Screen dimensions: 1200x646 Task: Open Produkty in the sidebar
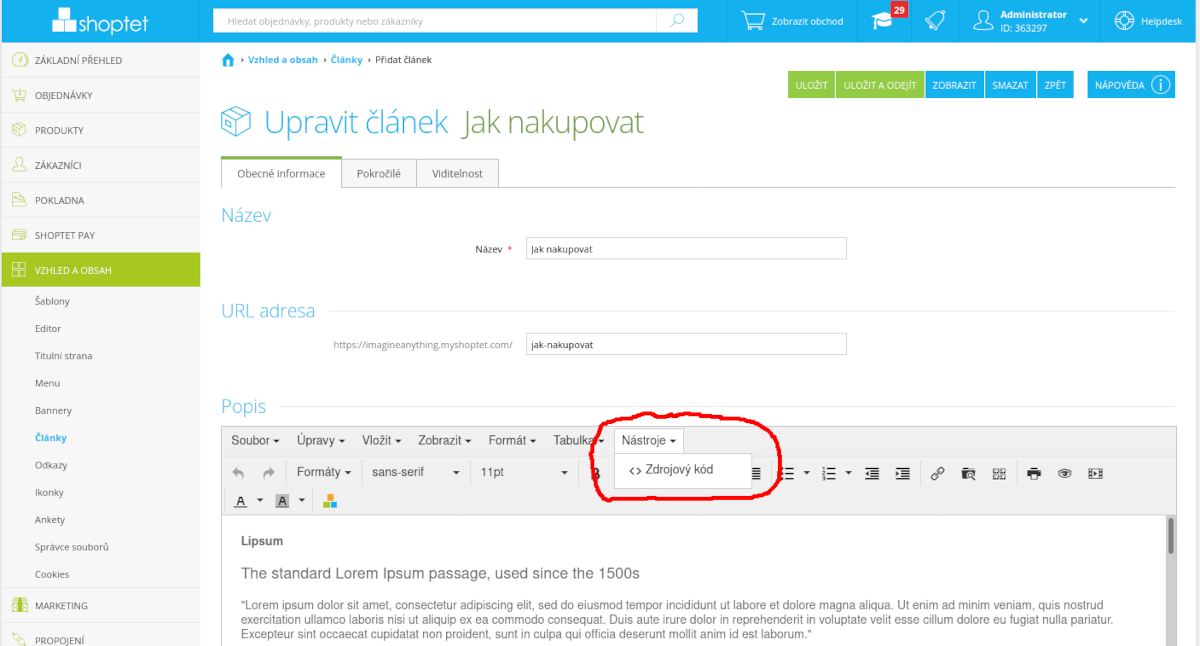100,130
